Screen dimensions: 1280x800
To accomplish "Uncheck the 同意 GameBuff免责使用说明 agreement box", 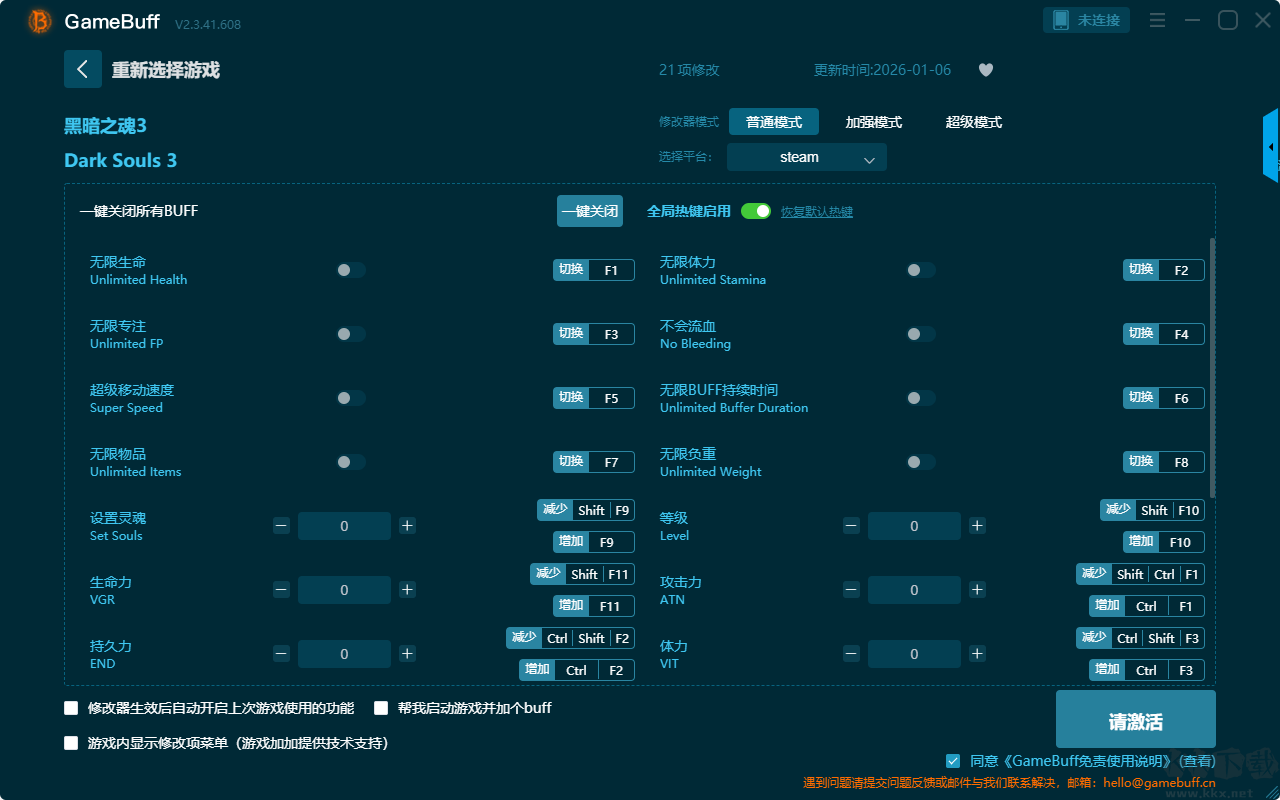I will pos(953,761).
